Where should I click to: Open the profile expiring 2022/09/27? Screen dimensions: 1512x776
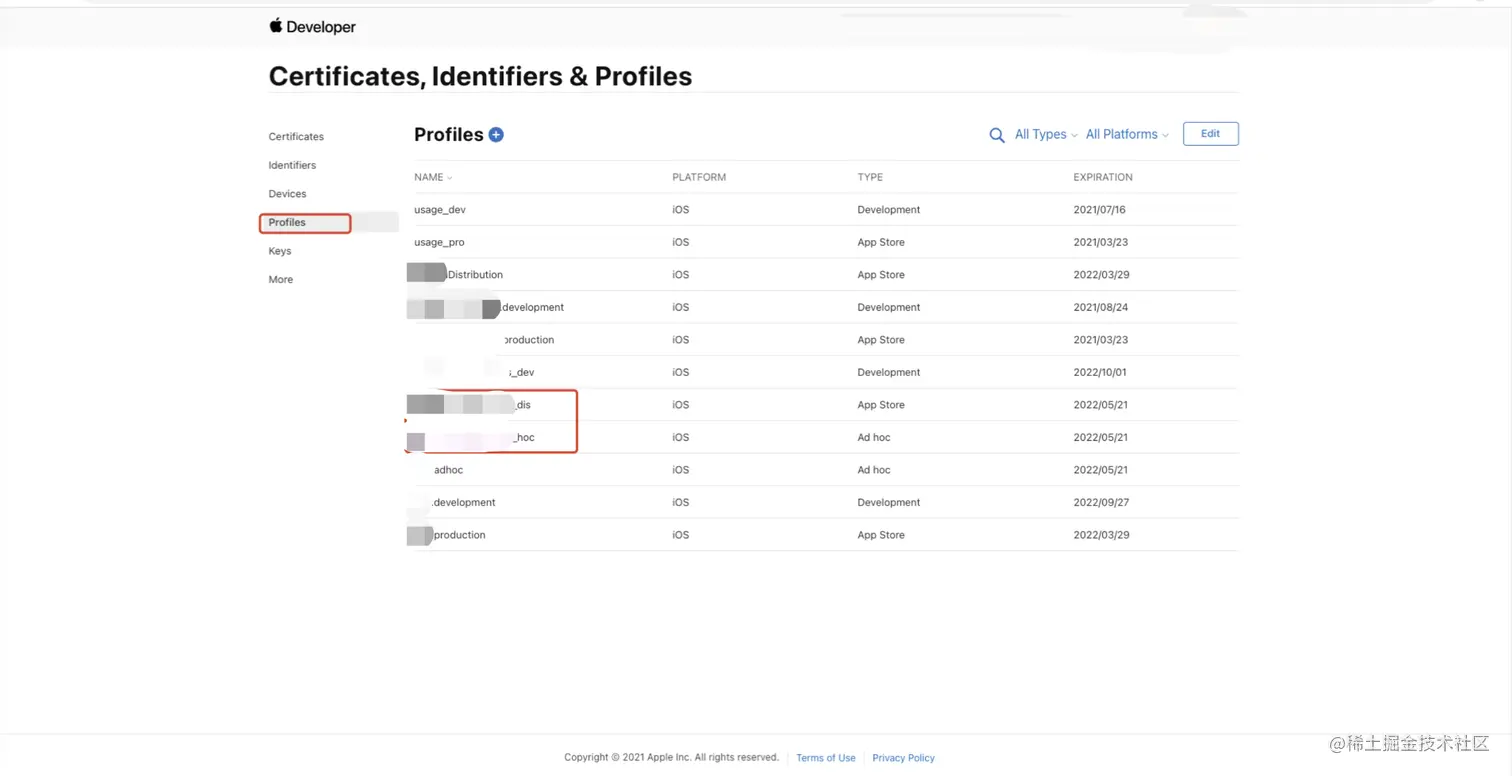[x=826, y=502]
